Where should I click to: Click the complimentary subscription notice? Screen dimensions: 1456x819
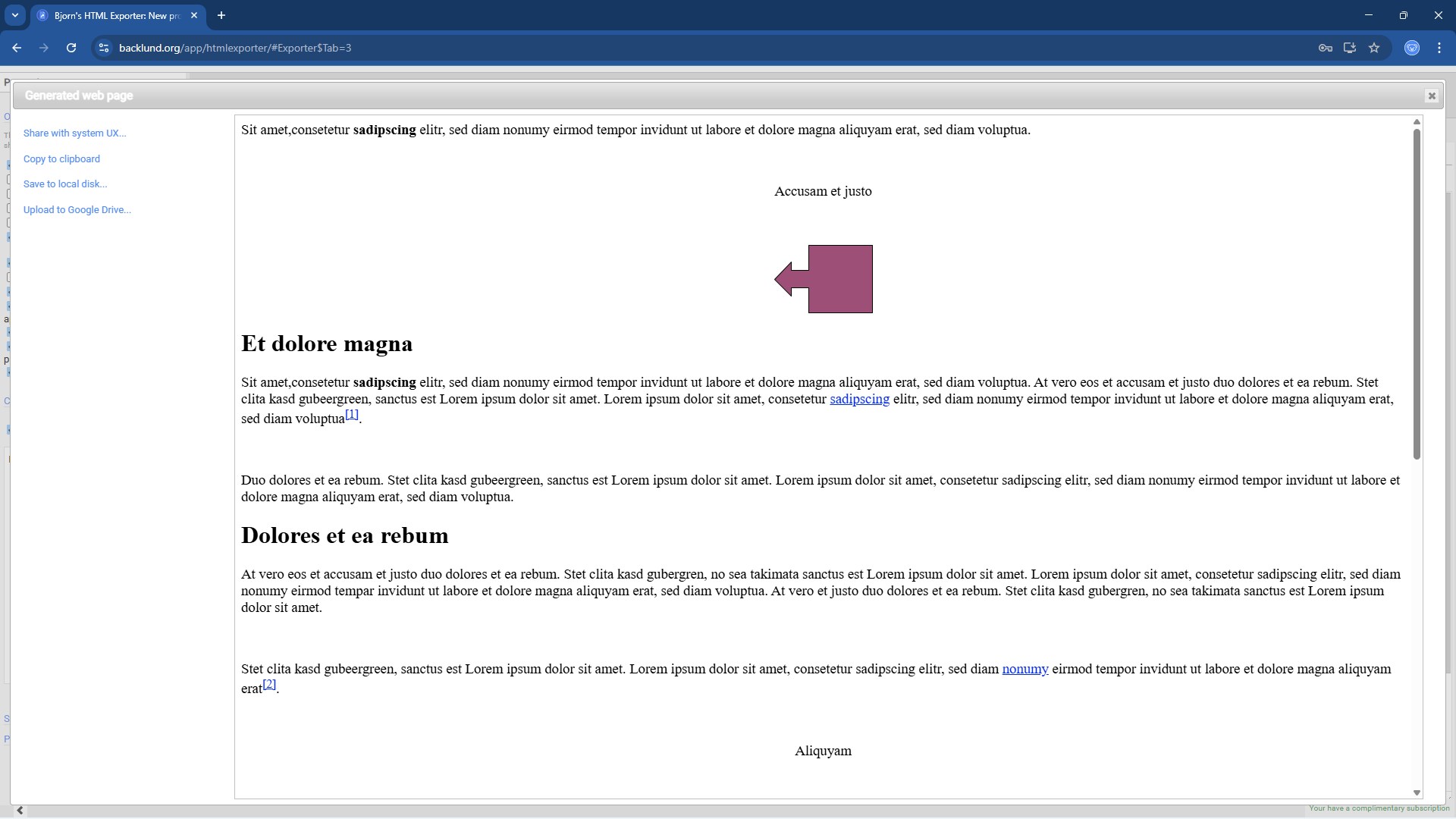tap(1379, 808)
